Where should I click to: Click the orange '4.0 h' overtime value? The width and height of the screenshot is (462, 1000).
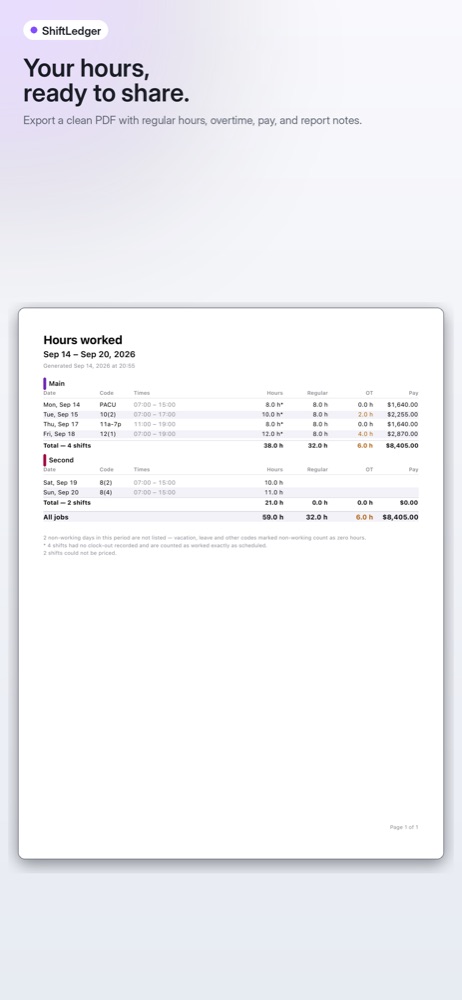tap(366, 434)
